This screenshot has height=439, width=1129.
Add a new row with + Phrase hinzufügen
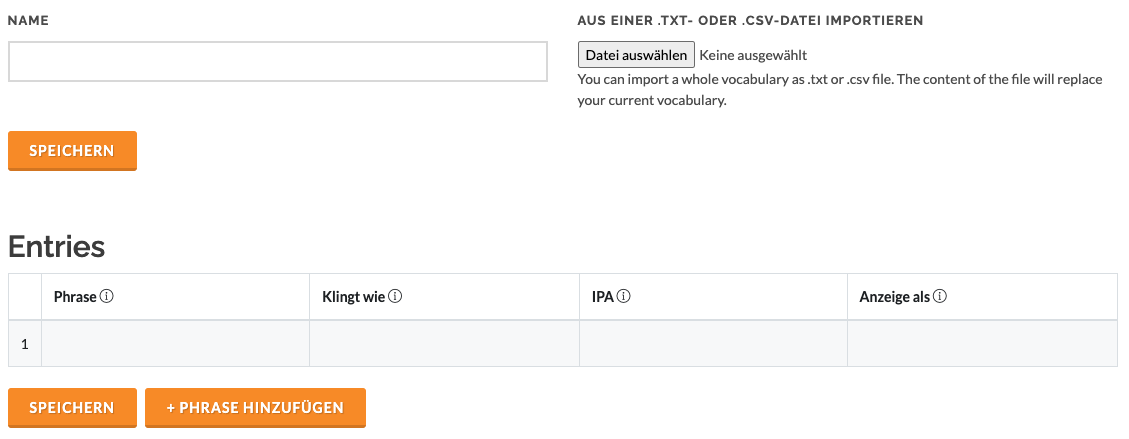[256, 408]
